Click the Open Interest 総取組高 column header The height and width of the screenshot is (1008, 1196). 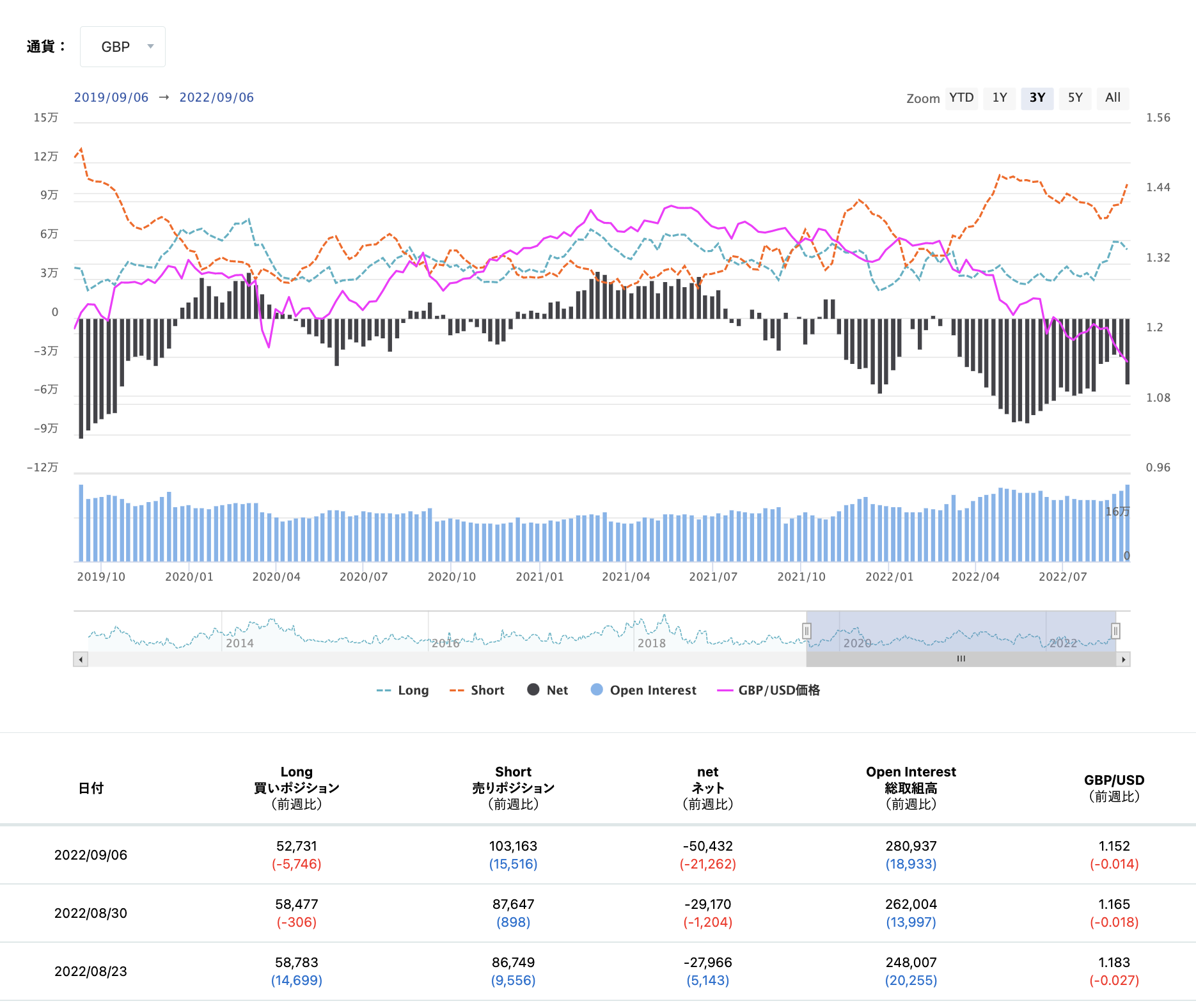click(x=911, y=788)
